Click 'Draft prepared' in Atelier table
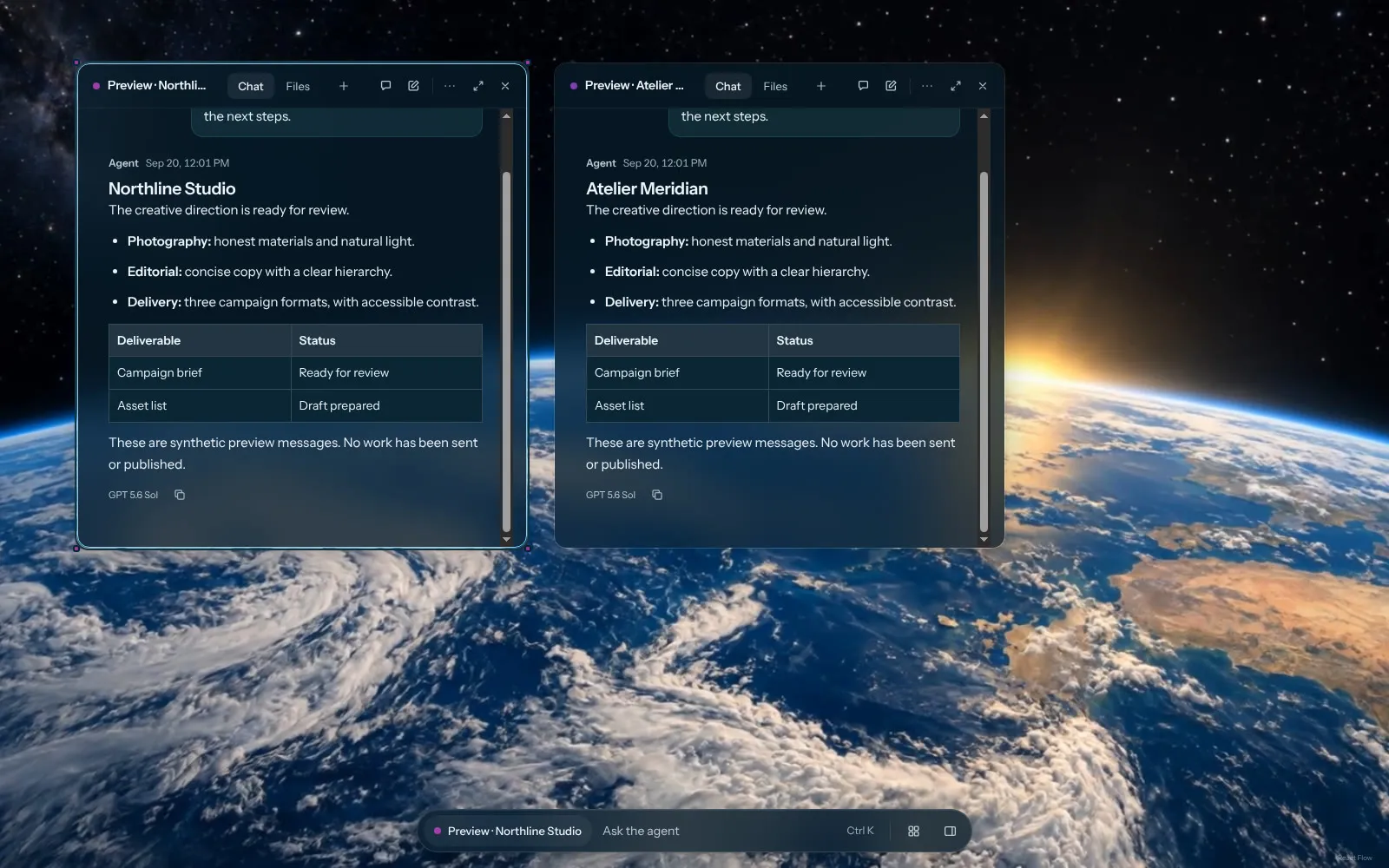The image size is (1389, 868). (x=817, y=405)
